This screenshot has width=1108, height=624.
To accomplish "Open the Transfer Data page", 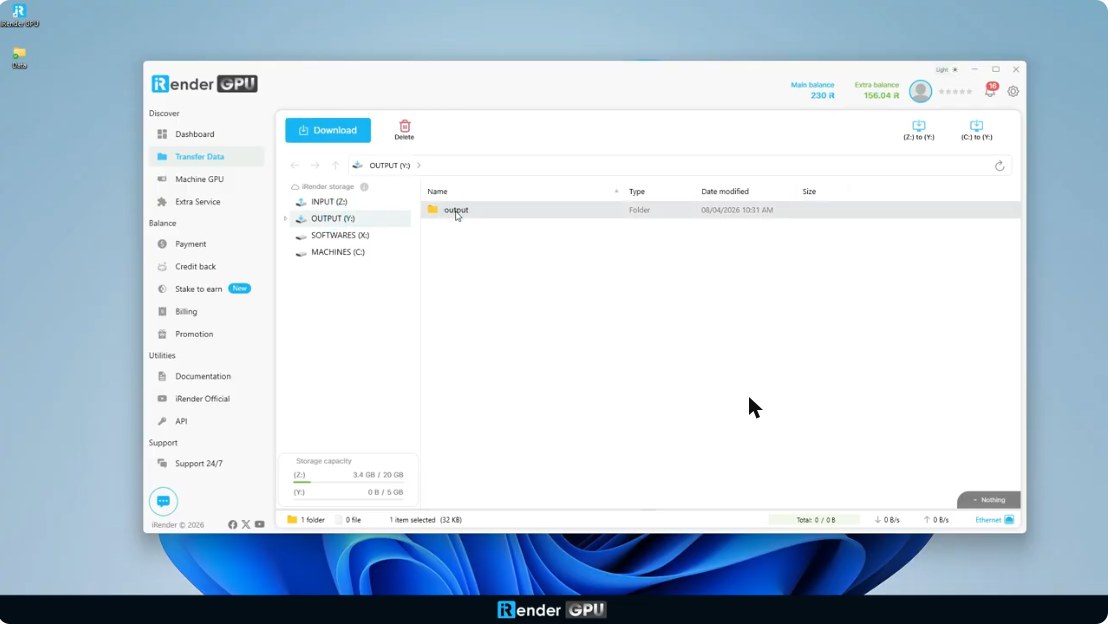I will pos(206,156).
